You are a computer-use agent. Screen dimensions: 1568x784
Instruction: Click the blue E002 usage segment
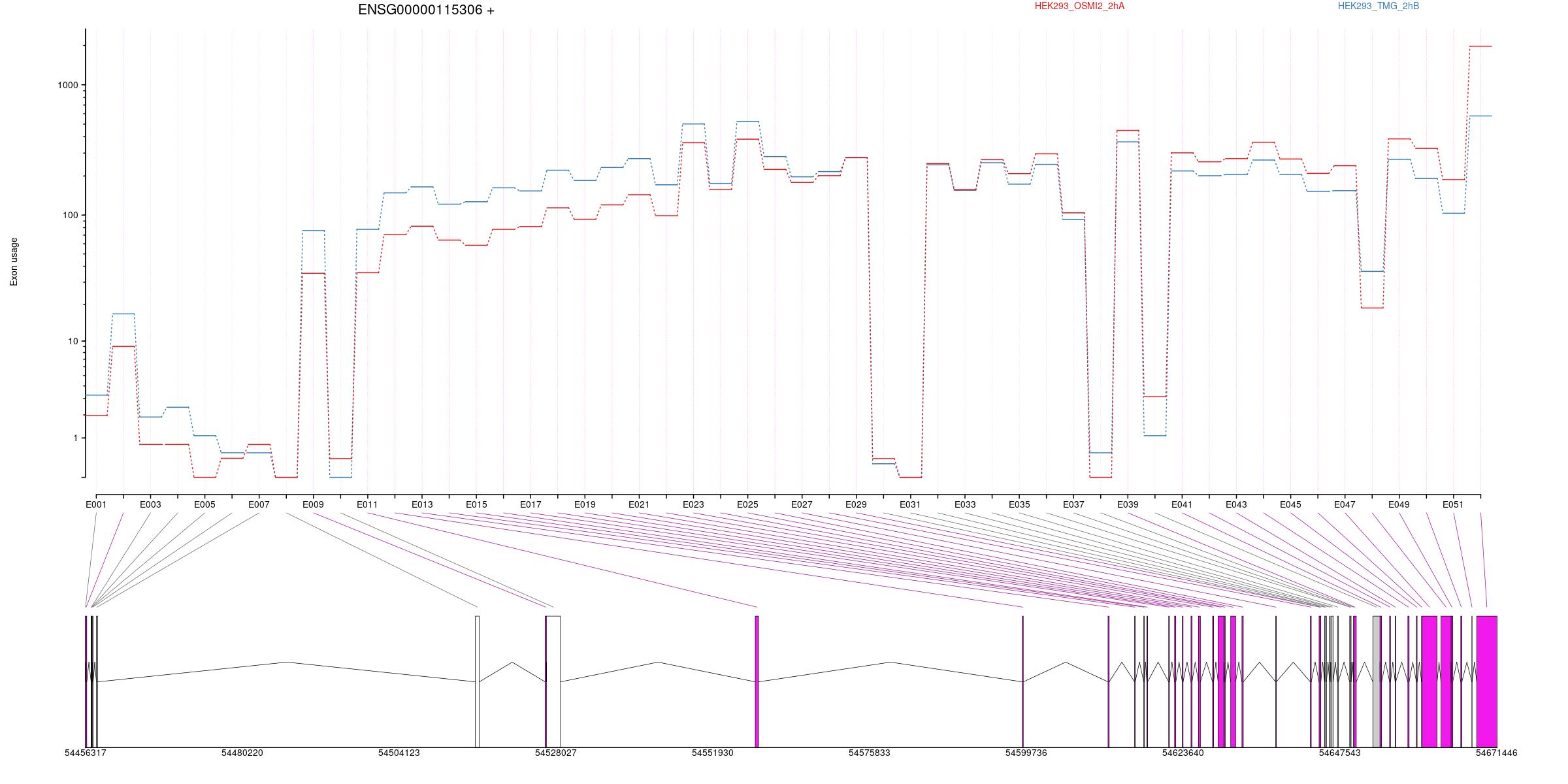click(x=123, y=314)
